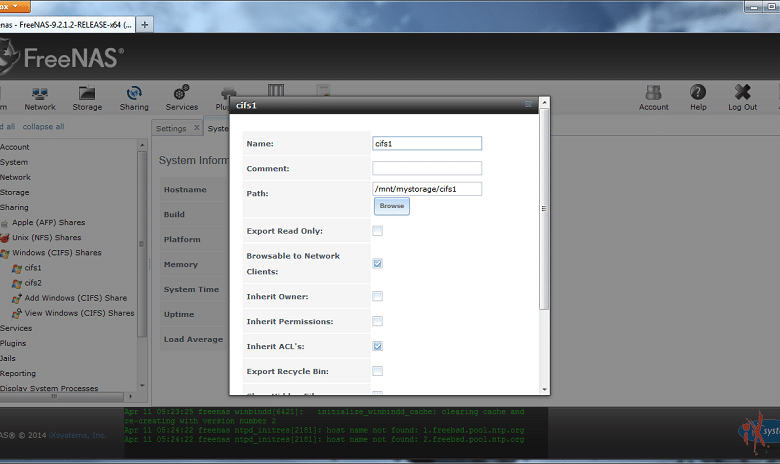Image resolution: width=780 pixels, height=464 pixels.
Task: Toggle Export Read Only checkbox
Action: click(x=378, y=231)
